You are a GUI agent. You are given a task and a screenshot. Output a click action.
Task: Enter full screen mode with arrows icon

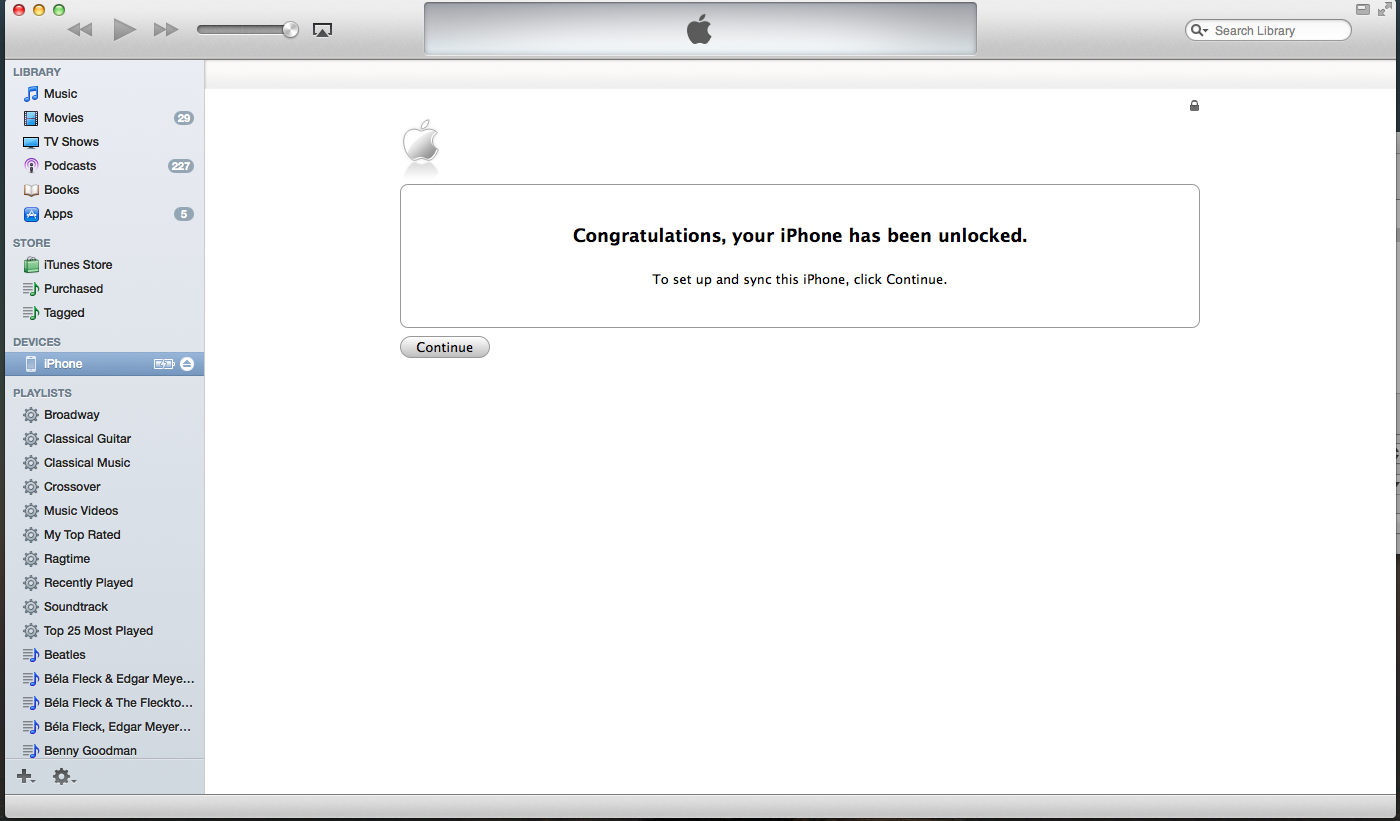tap(1385, 9)
